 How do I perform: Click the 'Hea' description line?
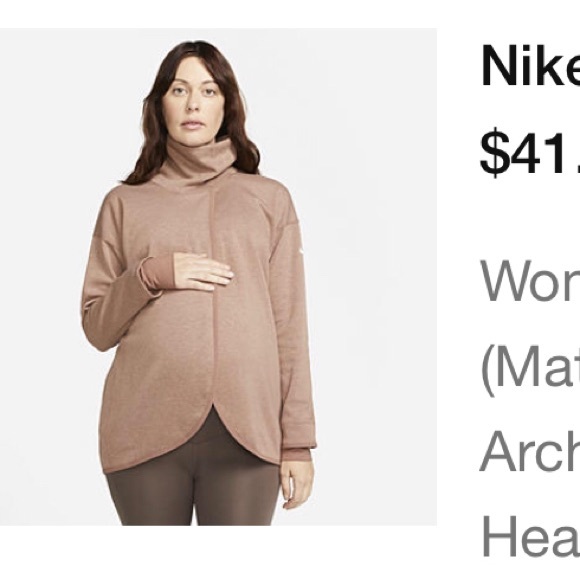click(530, 536)
